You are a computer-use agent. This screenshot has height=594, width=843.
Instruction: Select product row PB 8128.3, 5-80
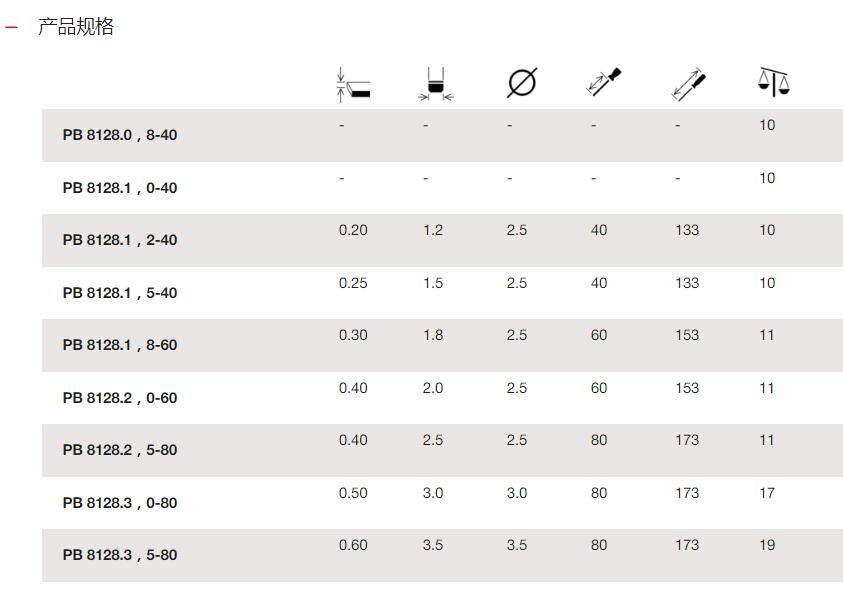(442, 555)
